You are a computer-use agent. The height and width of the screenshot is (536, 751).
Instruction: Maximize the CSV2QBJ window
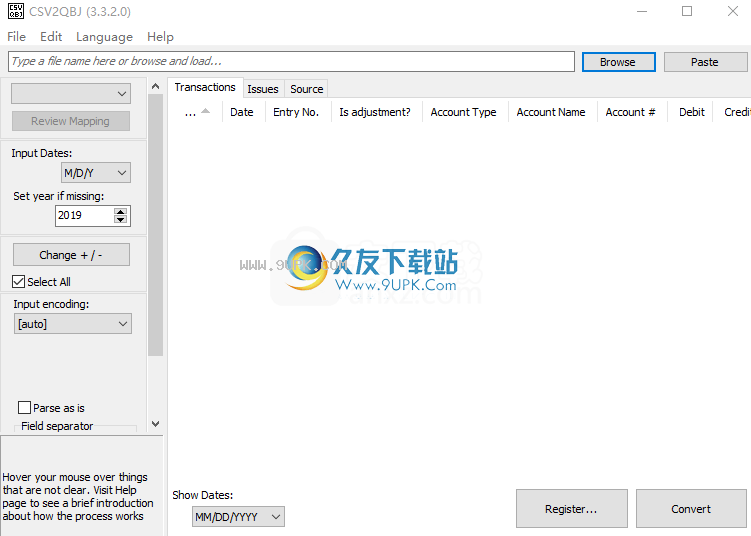pos(687,11)
